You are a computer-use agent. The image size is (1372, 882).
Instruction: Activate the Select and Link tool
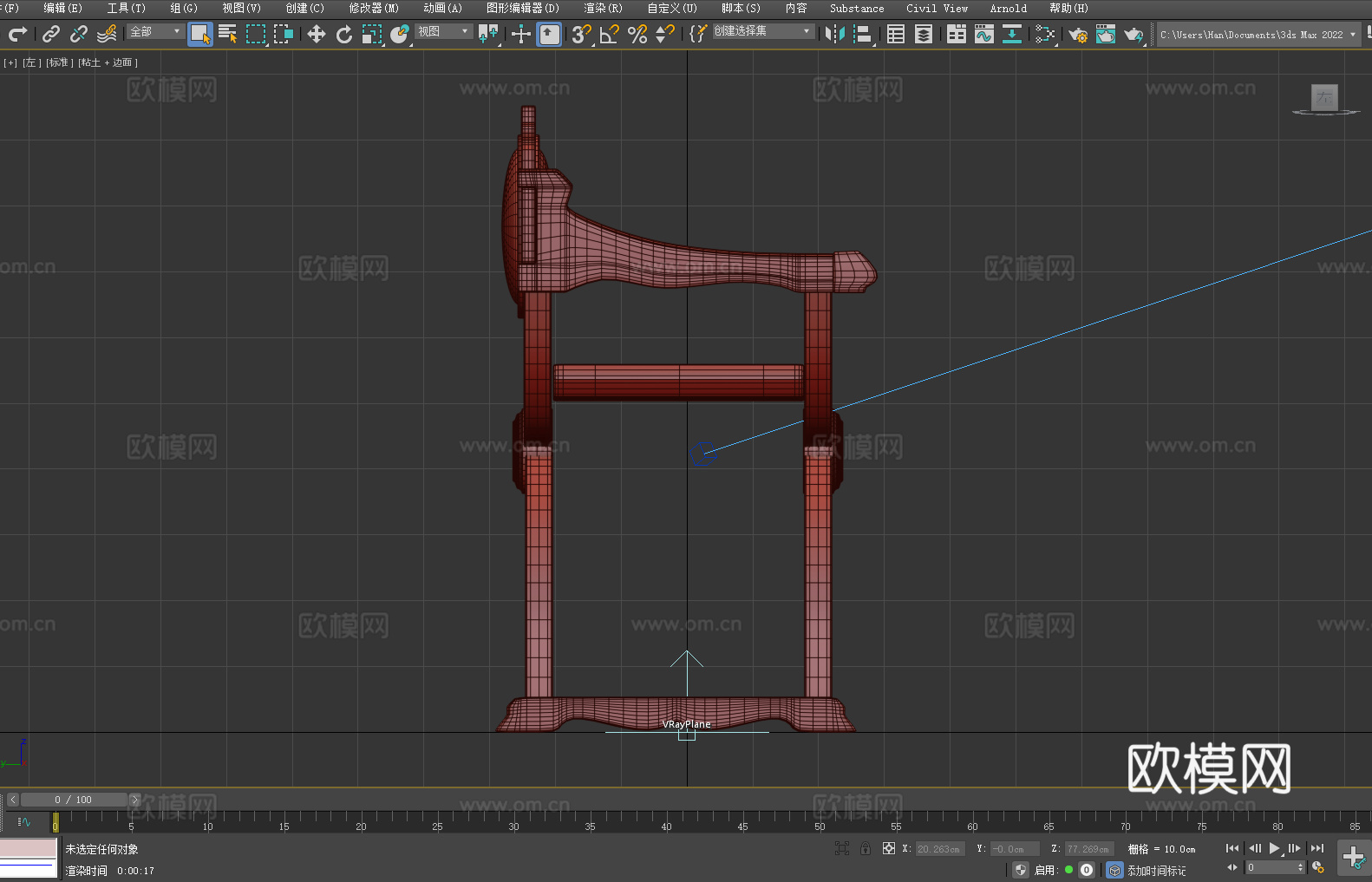(51, 34)
